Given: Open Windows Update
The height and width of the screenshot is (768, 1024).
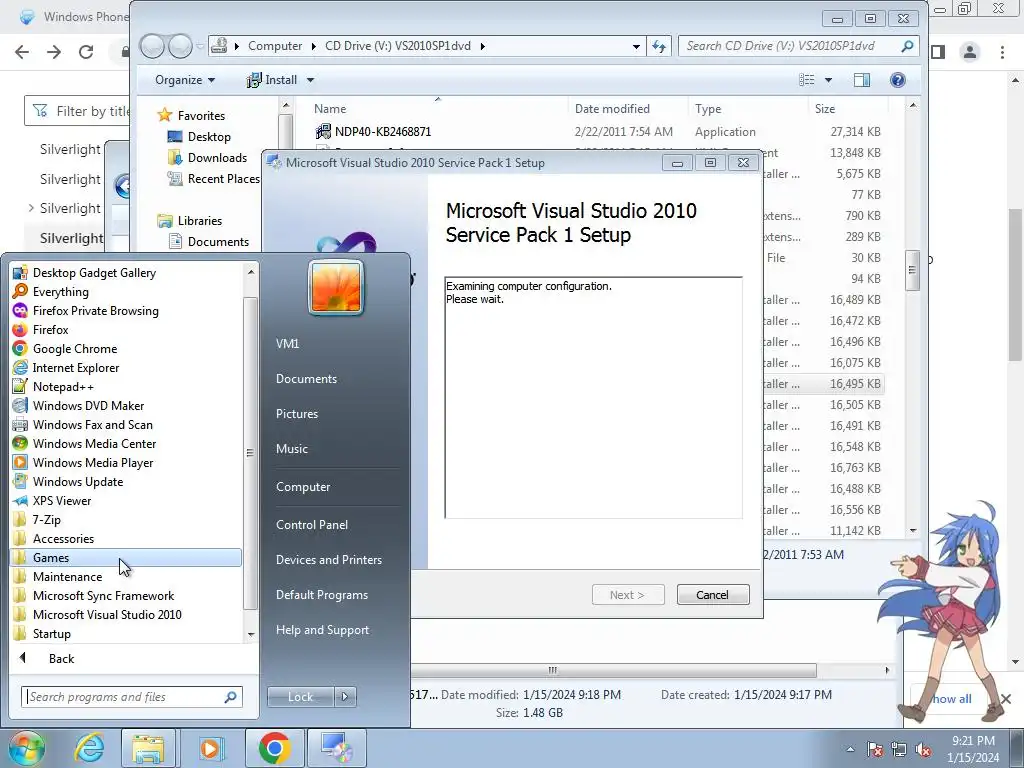Looking at the screenshot, I should click(78, 481).
